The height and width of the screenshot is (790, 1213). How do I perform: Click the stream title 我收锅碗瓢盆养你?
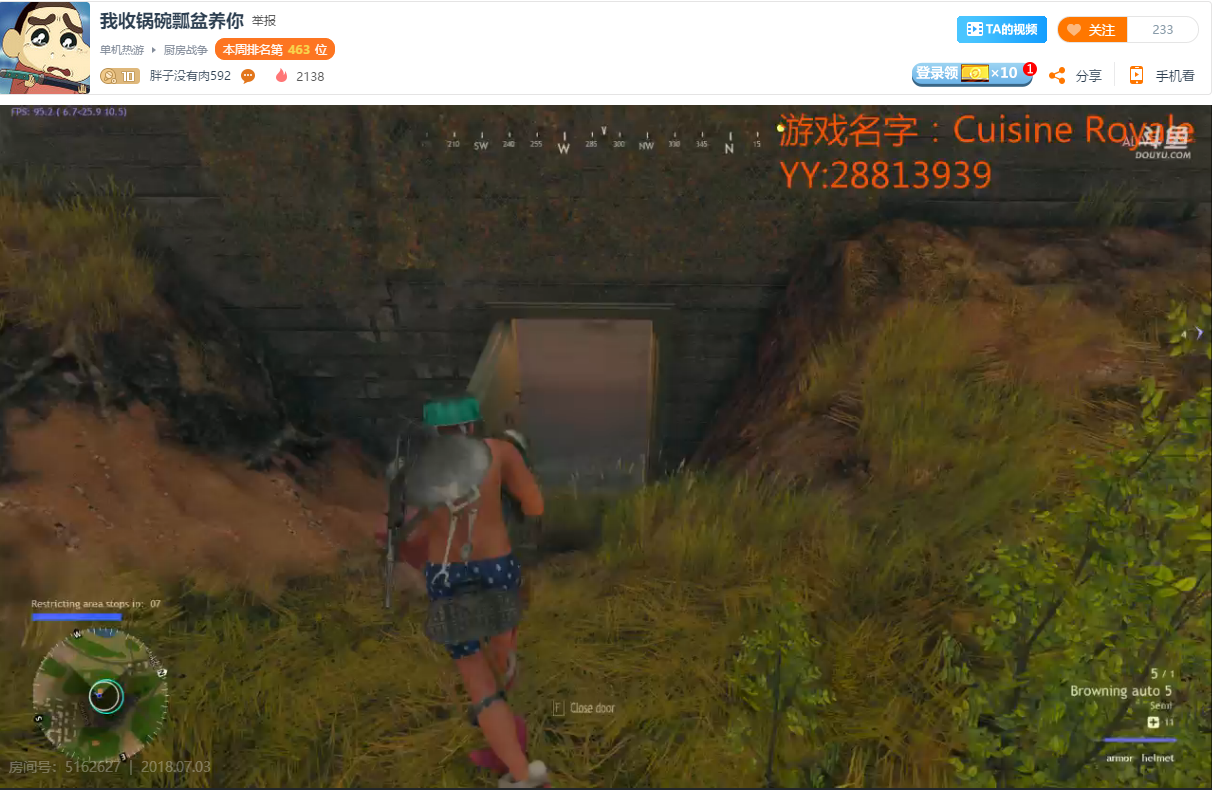coord(172,21)
